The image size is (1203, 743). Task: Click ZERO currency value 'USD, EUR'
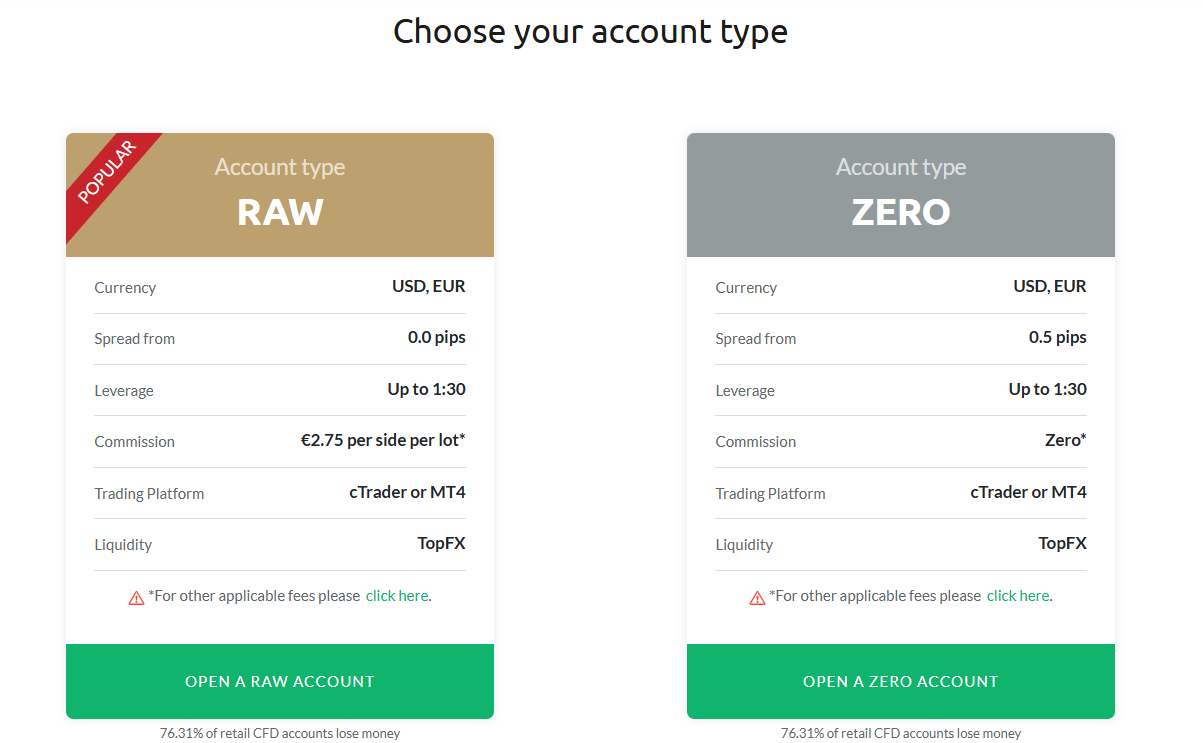point(1050,286)
